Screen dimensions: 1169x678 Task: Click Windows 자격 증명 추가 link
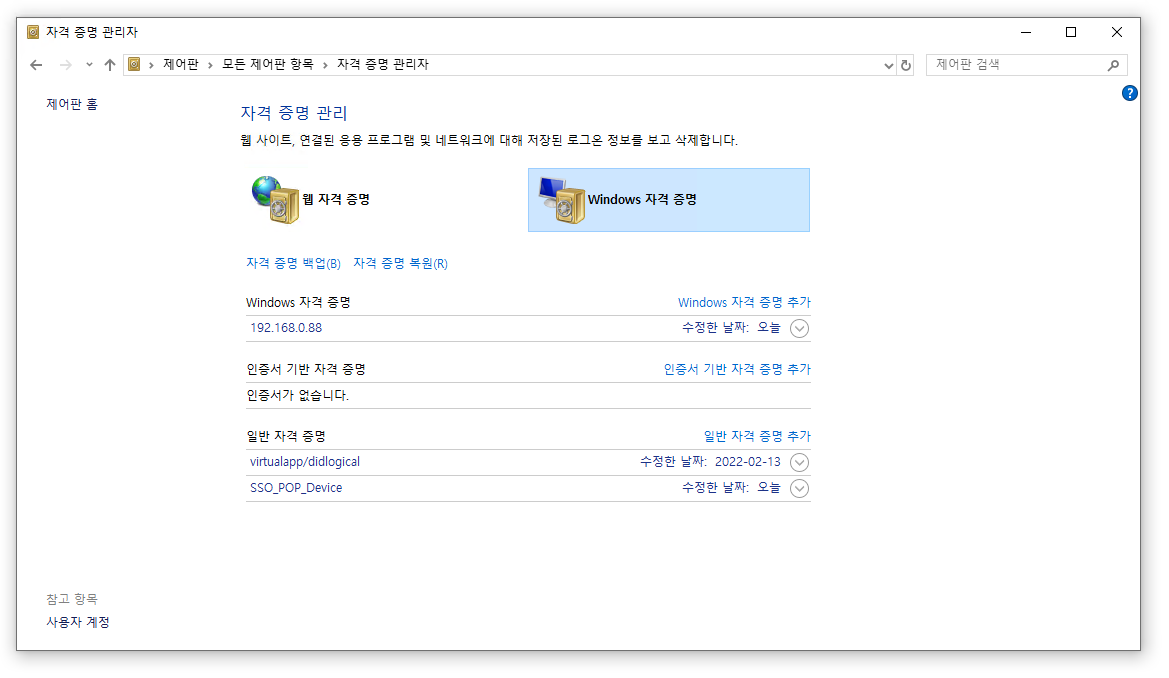(x=744, y=303)
